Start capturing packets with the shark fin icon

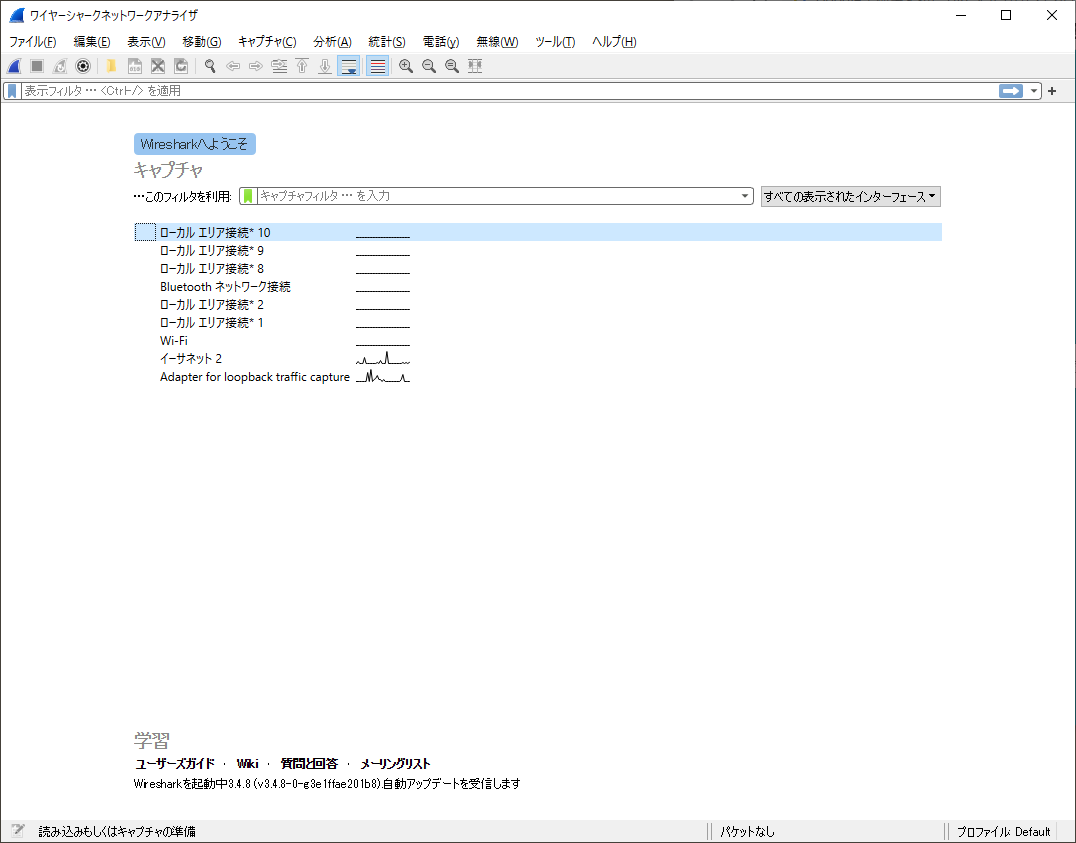[x=14, y=66]
